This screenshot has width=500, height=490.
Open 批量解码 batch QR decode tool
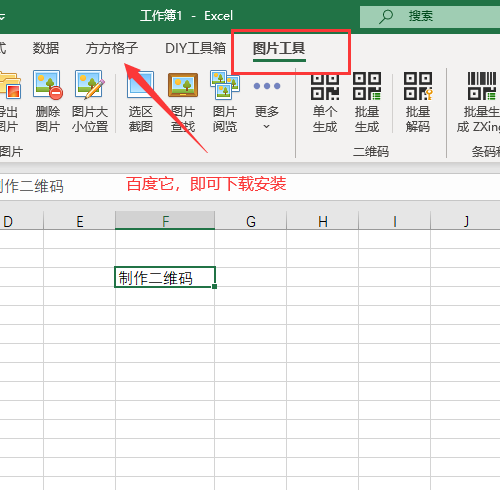click(418, 102)
